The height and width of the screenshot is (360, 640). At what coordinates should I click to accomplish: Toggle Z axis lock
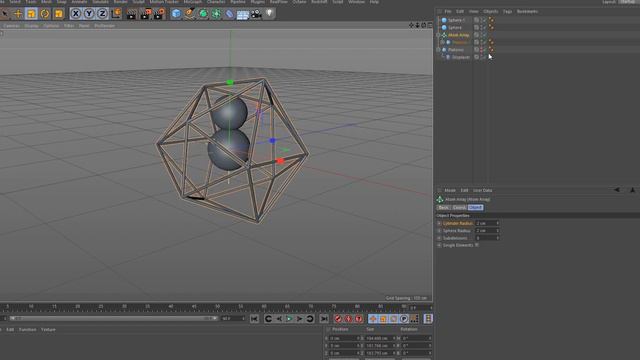pos(102,14)
